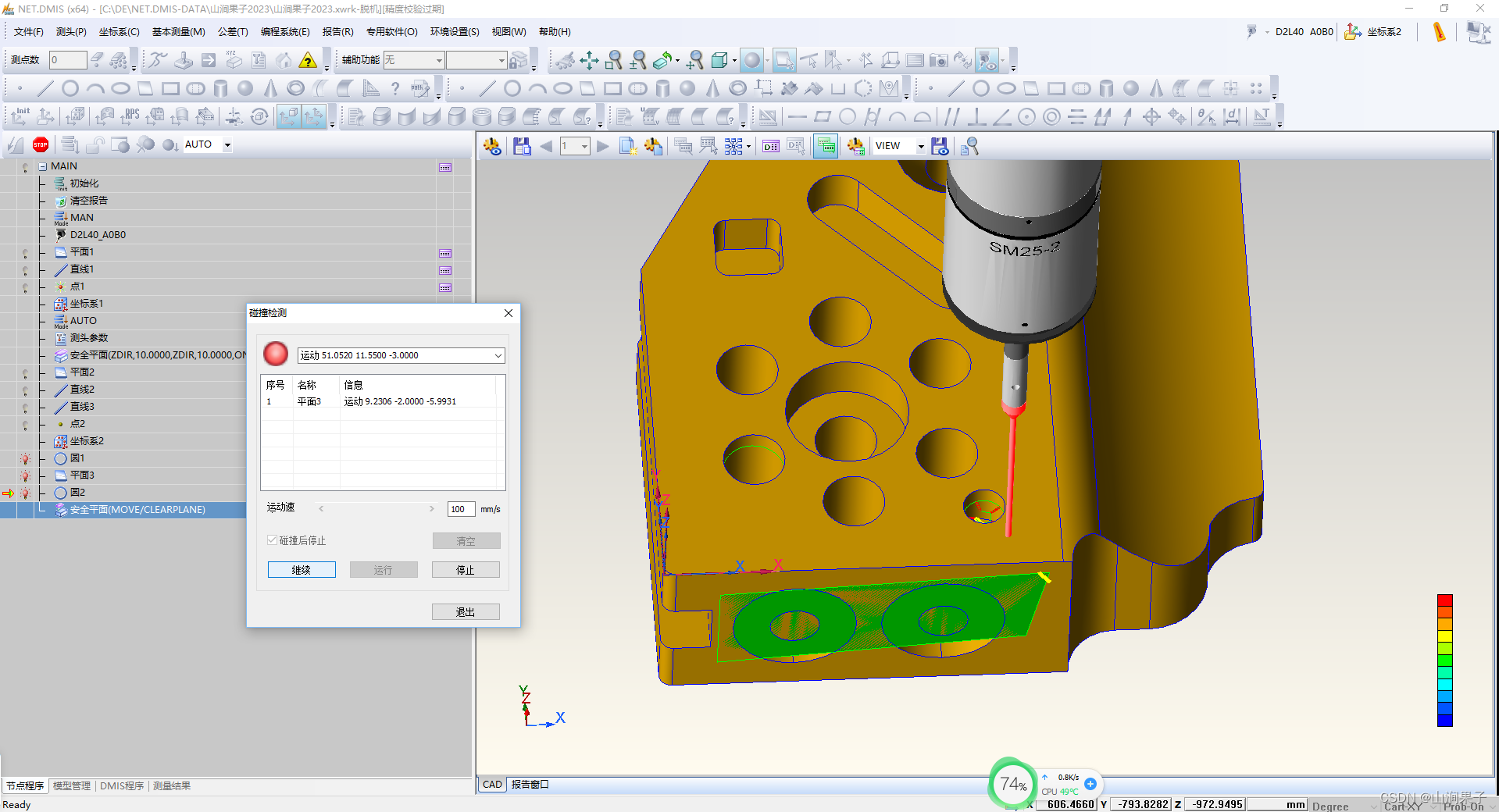Toggle the light bulb beside 平面1
Viewport: 1499px width, 812px height.
pos(25,252)
